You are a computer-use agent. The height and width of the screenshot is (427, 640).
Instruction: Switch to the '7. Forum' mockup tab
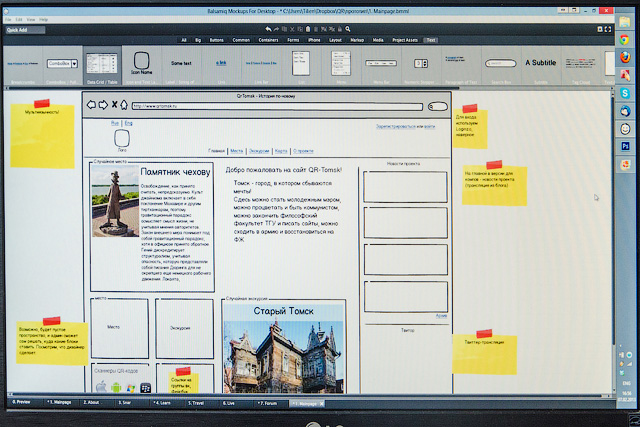click(267, 403)
